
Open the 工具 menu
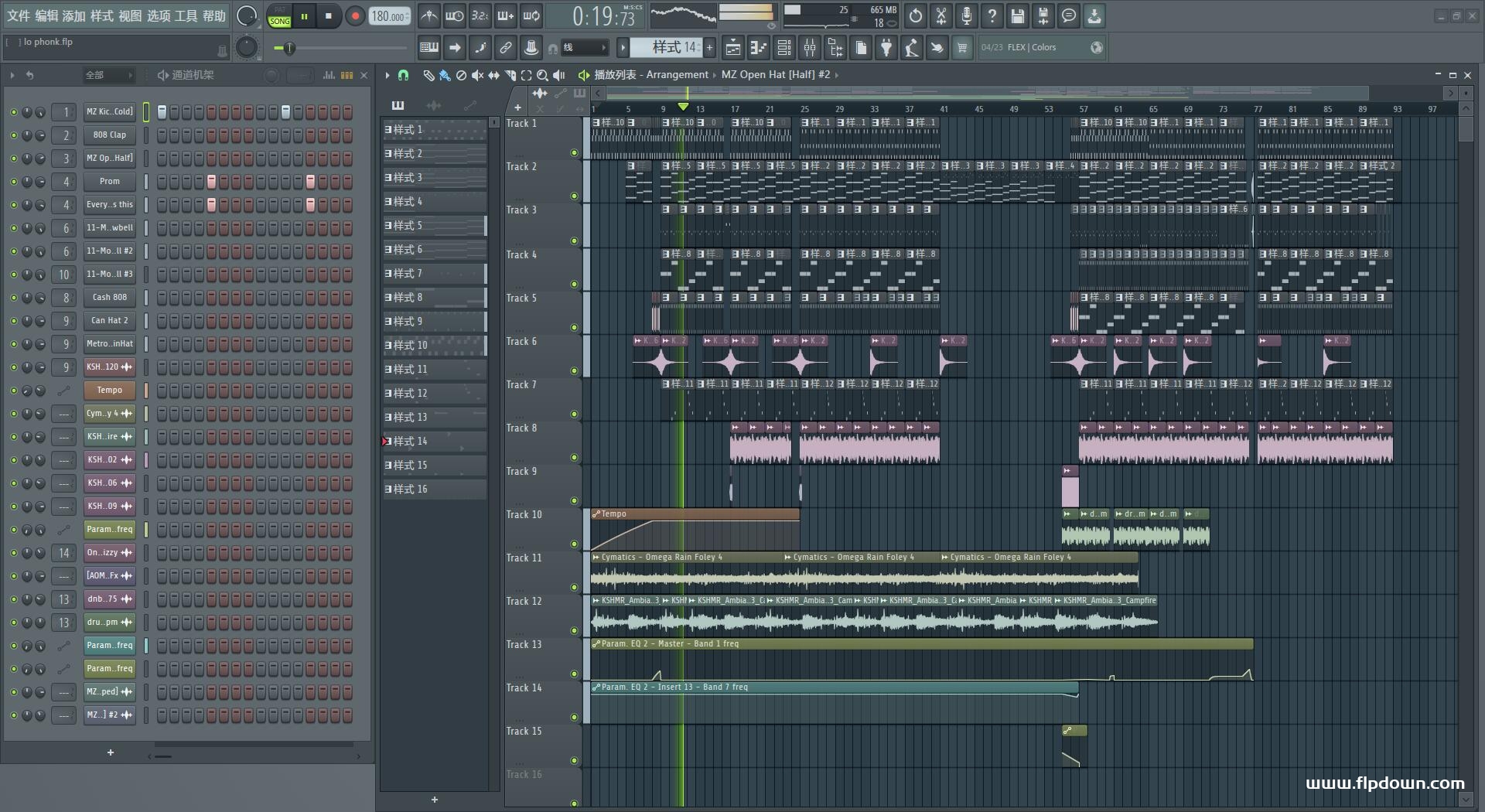(x=186, y=15)
